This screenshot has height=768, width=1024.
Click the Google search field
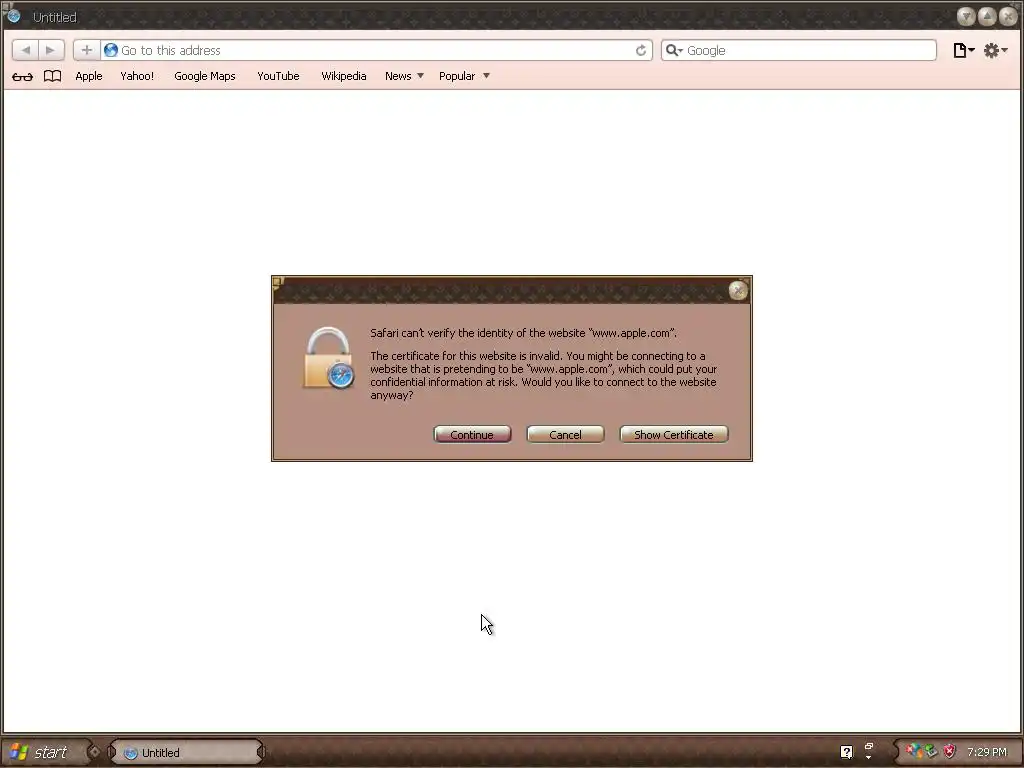click(x=799, y=50)
